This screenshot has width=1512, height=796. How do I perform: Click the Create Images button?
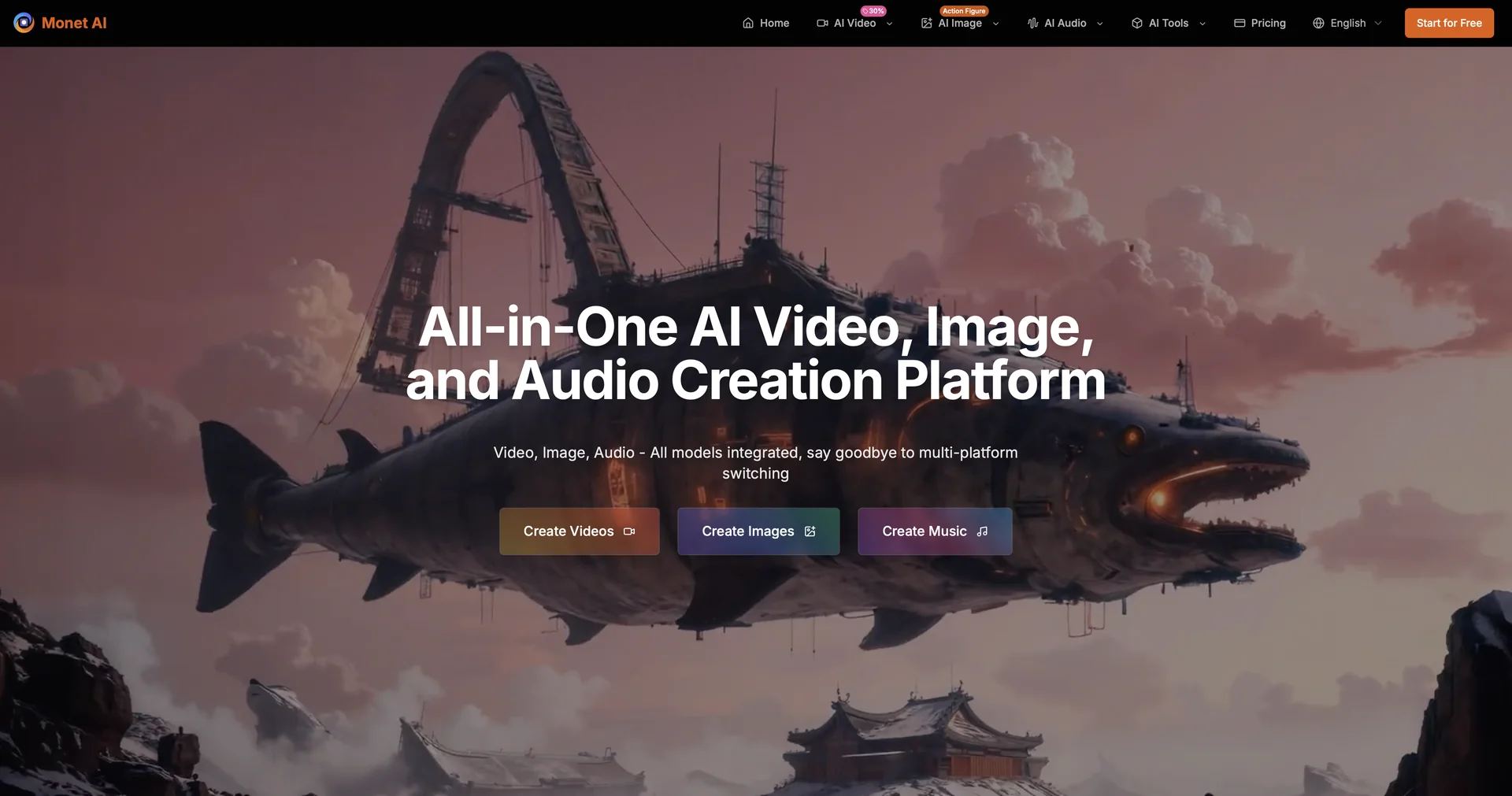(x=758, y=531)
